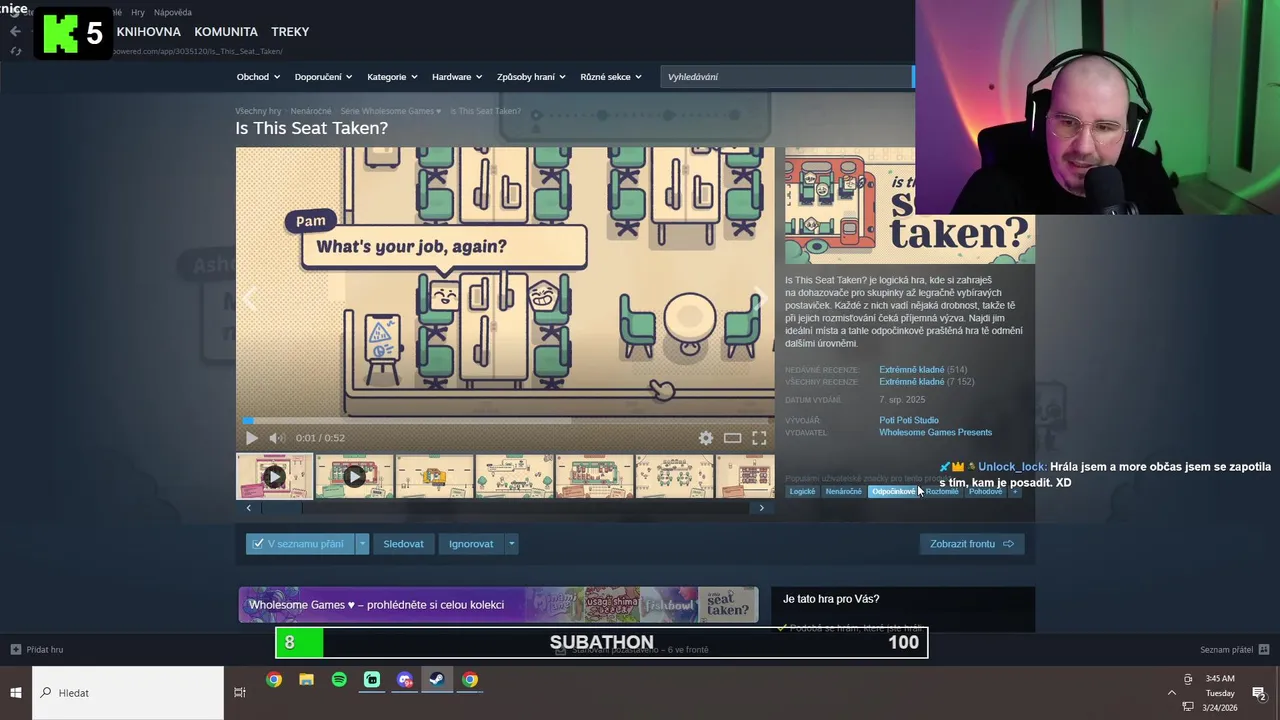Go to next screenshot arrow on trailer
Viewport: 1280px width, 720px height.
(x=760, y=298)
